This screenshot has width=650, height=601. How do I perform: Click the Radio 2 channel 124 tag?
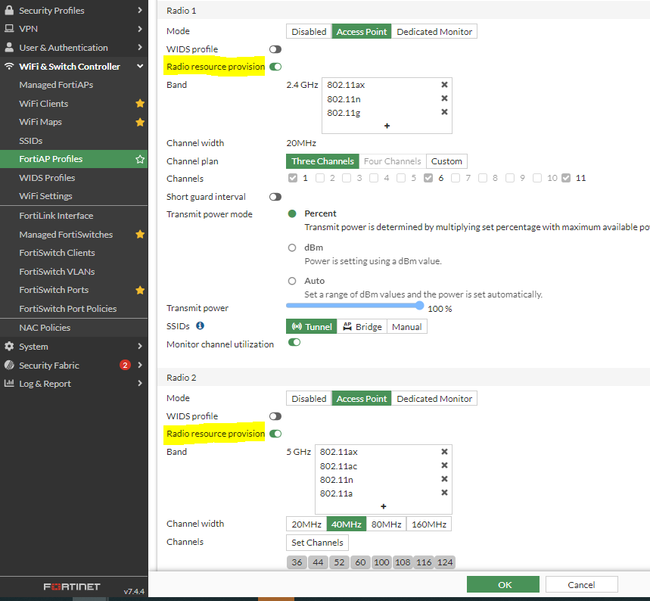tap(445, 562)
